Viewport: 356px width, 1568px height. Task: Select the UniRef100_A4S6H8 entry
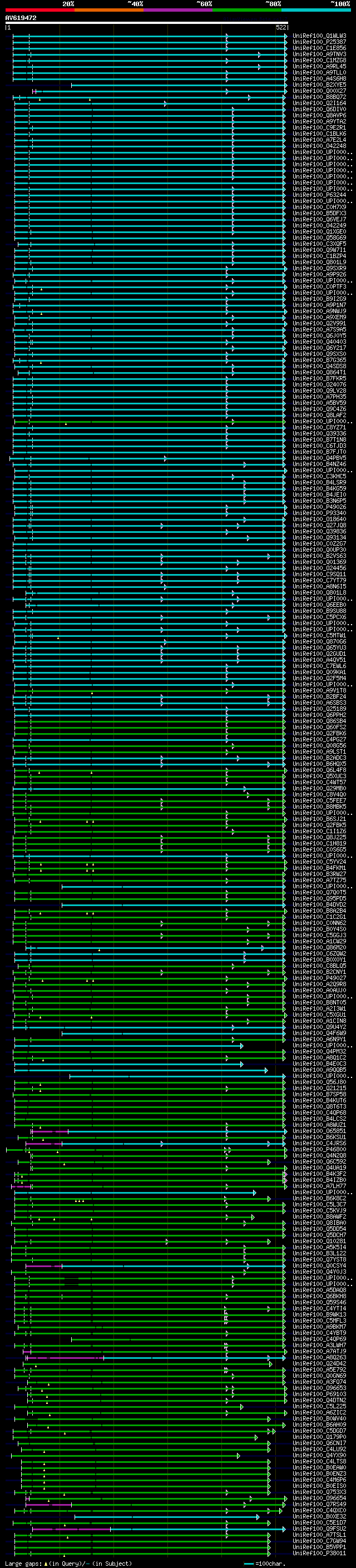pos(319,78)
